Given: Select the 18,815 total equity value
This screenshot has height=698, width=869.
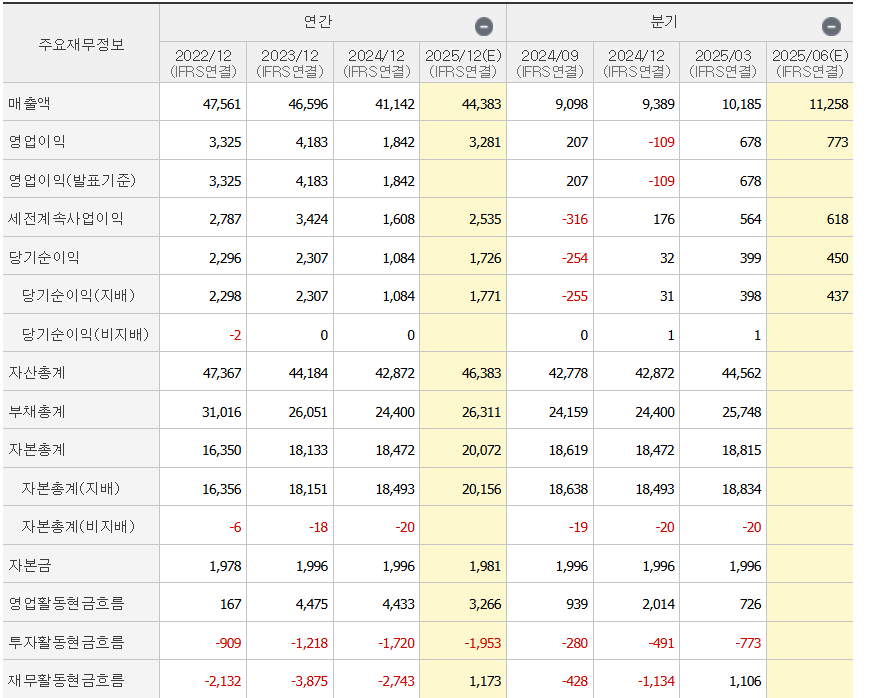Looking at the screenshot, I should point(742,451).
